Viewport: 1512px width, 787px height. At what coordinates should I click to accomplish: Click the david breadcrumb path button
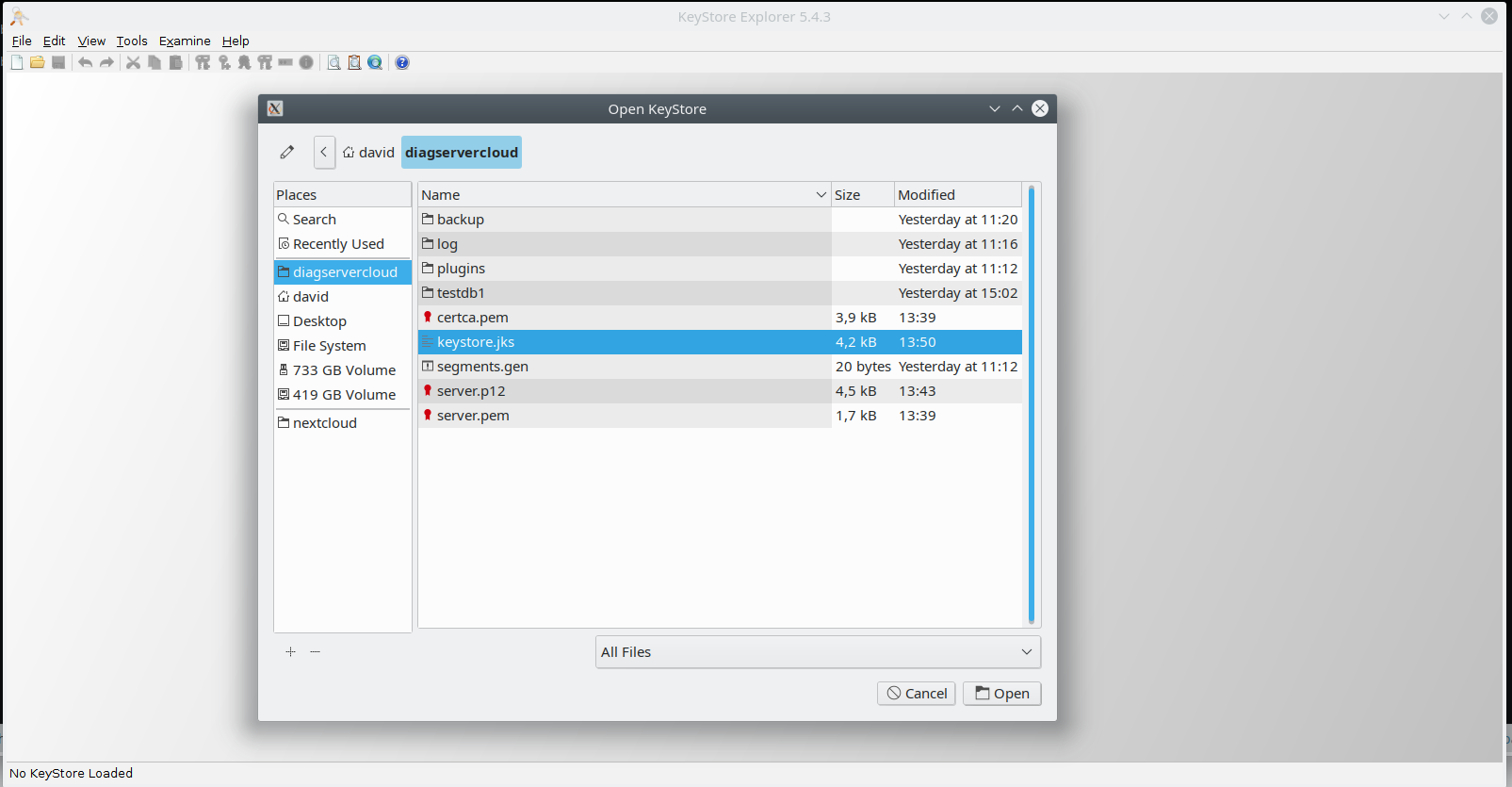368,152
